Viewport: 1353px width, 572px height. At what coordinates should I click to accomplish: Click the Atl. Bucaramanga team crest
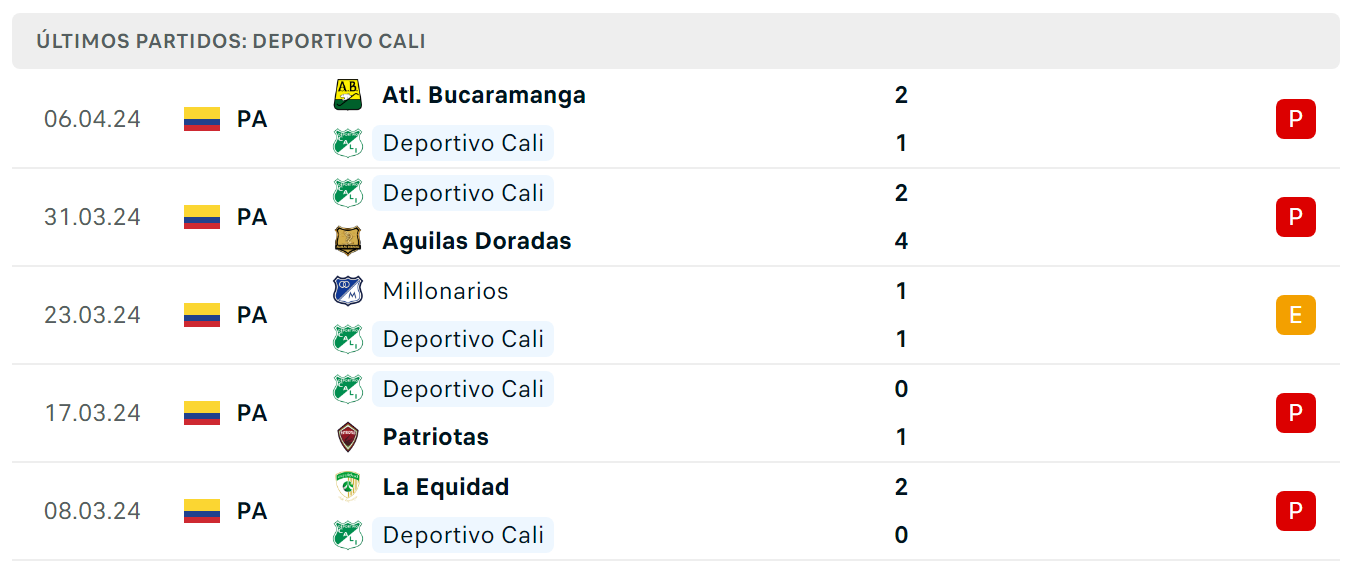coord(347,95)
